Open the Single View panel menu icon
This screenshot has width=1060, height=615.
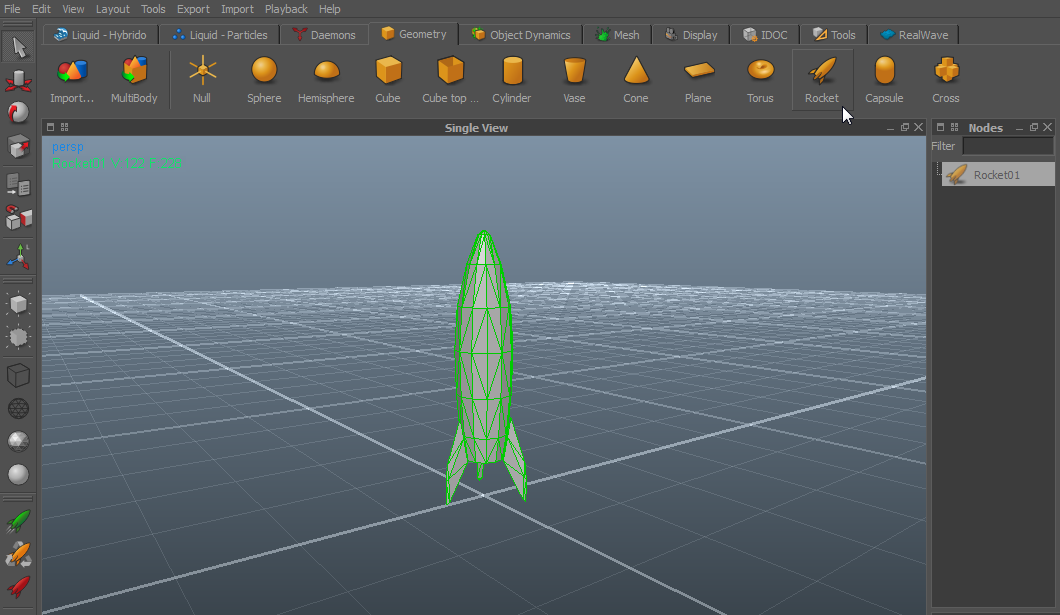(52, 128)
